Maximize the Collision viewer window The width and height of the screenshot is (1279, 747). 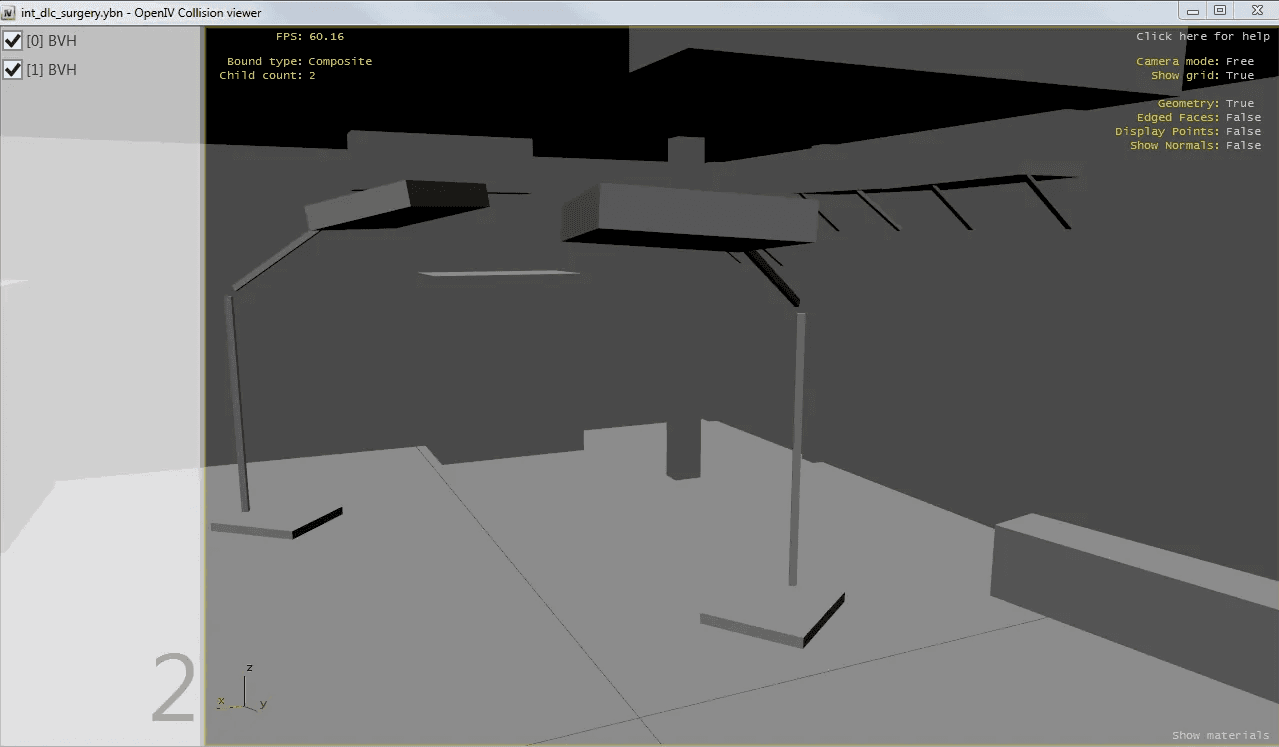[x=1220, y=10]
